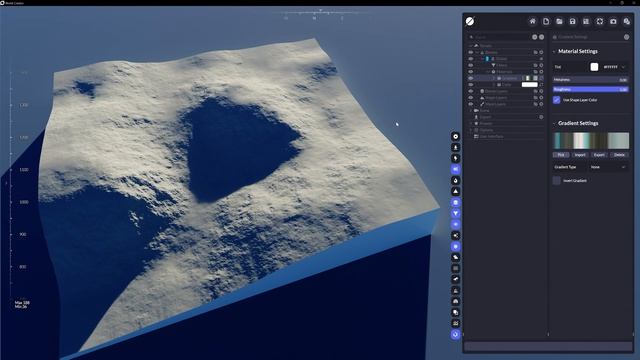This screenshot has height=360, width=640.
Task: Toggle visibility eye of the Materials row
Action: pyautogui.click(x=471, y=72)
